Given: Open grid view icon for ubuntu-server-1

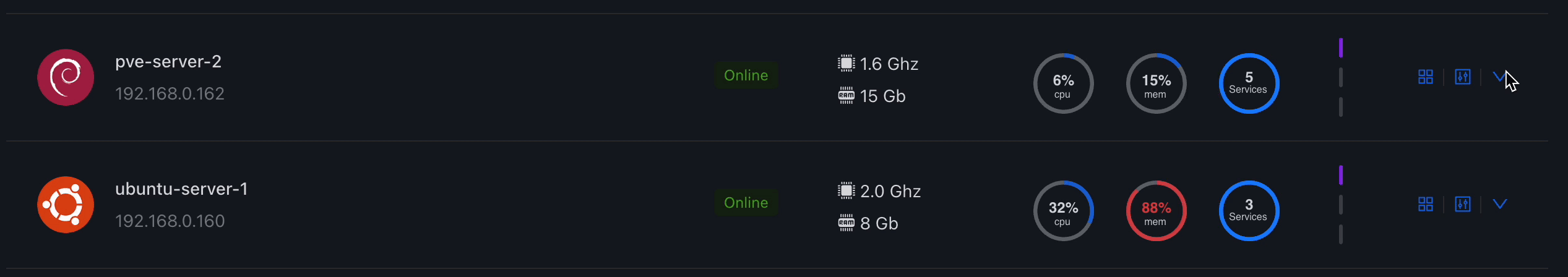Looking at the screenshot, I should 1426,204.
